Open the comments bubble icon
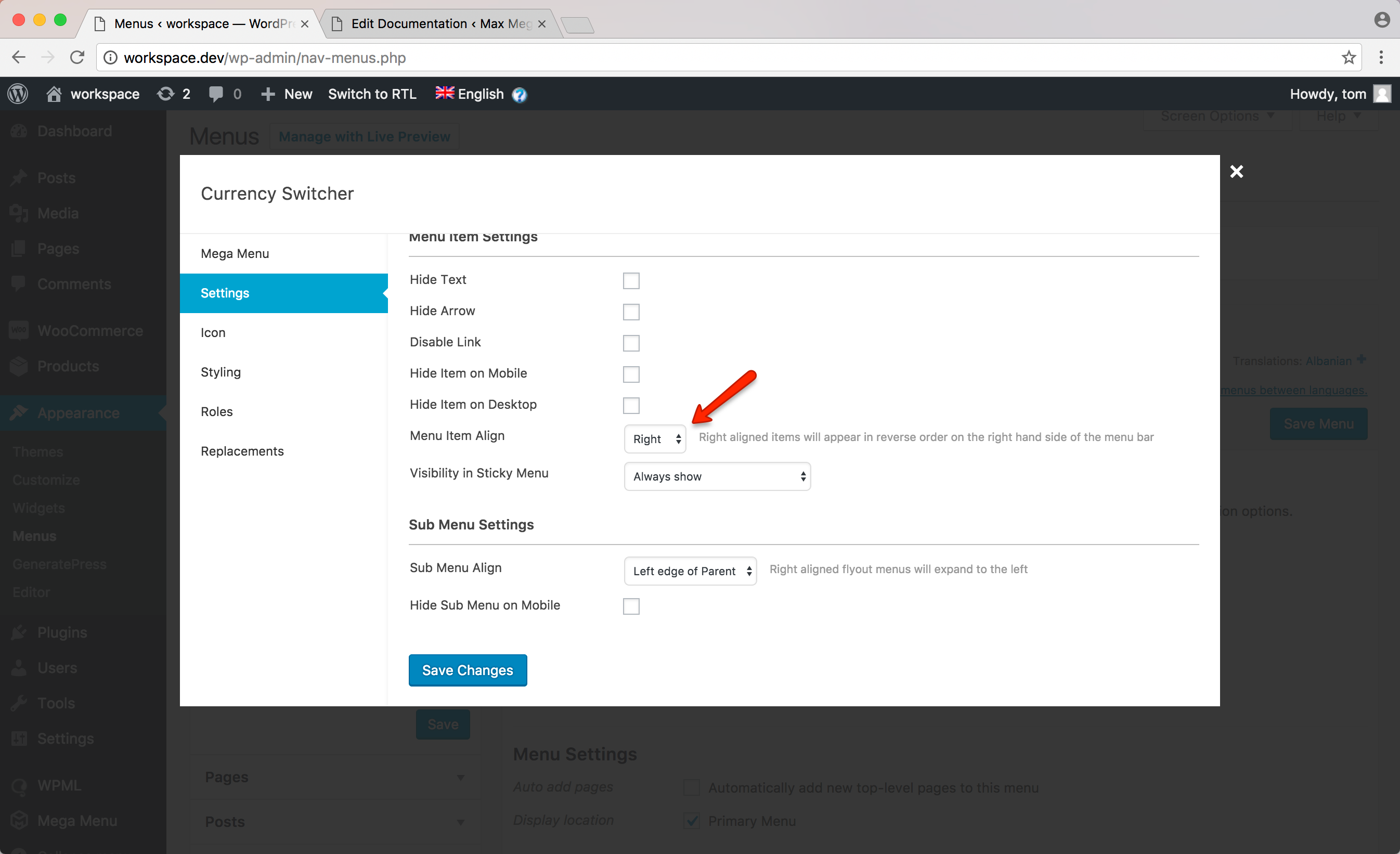 coord(215,94)
